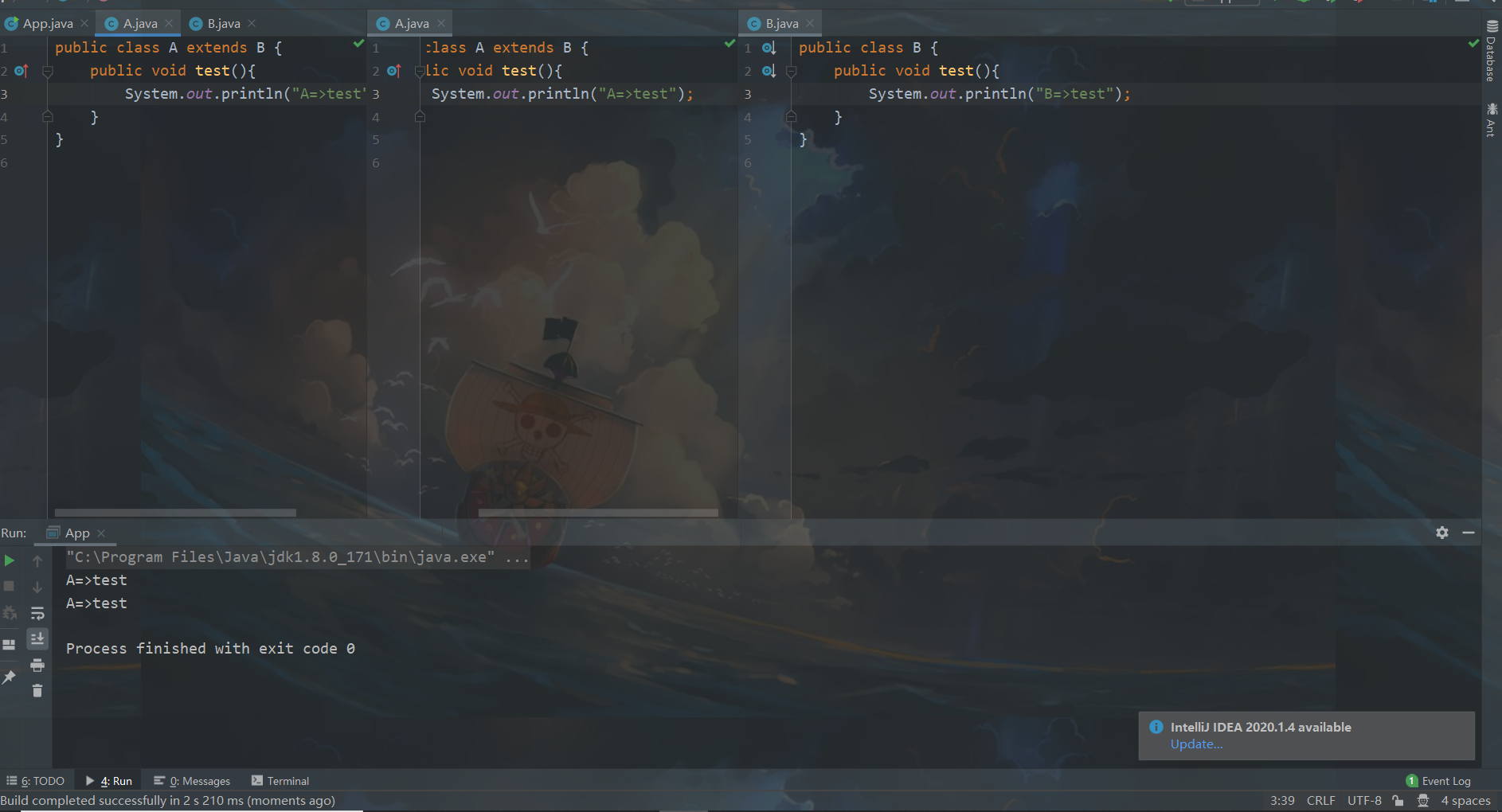Click the Update... link in notification

pos(1196,744)
